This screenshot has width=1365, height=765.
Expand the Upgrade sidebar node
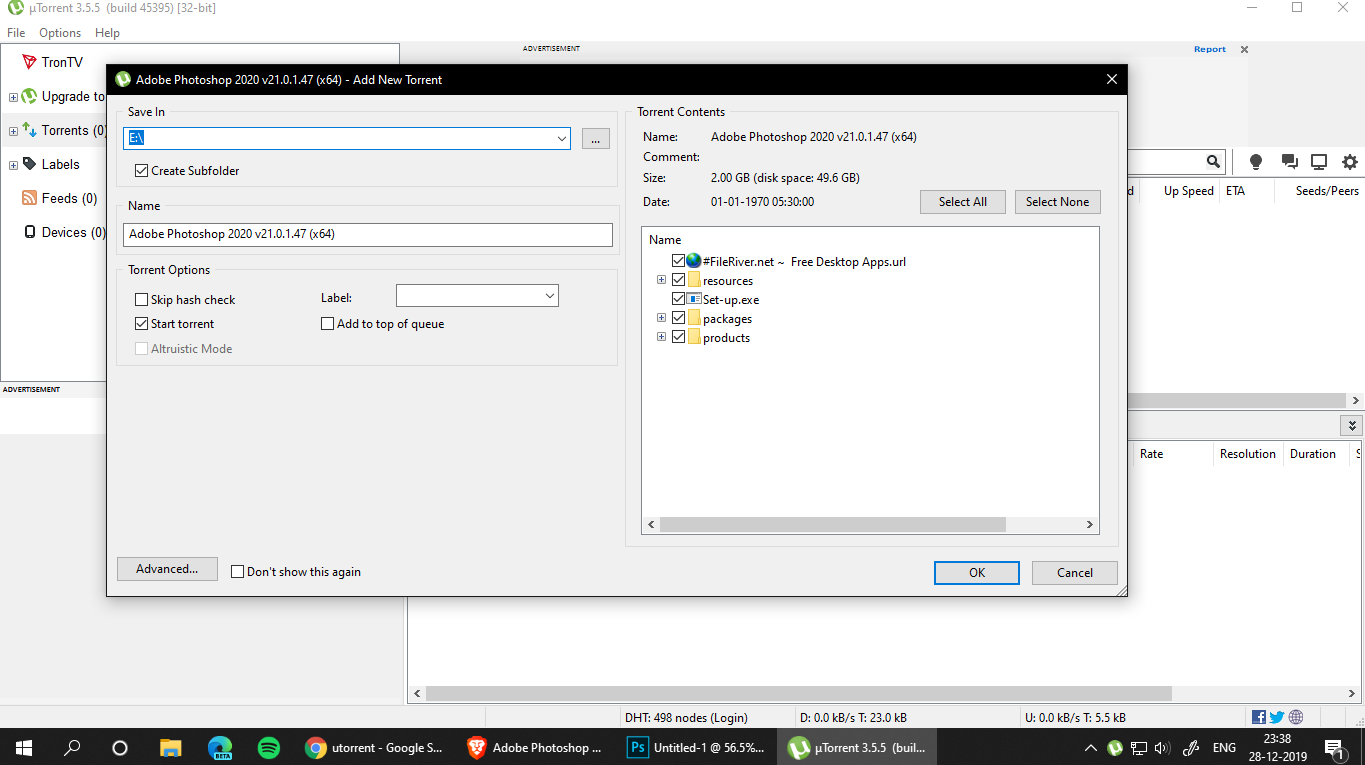13,97
